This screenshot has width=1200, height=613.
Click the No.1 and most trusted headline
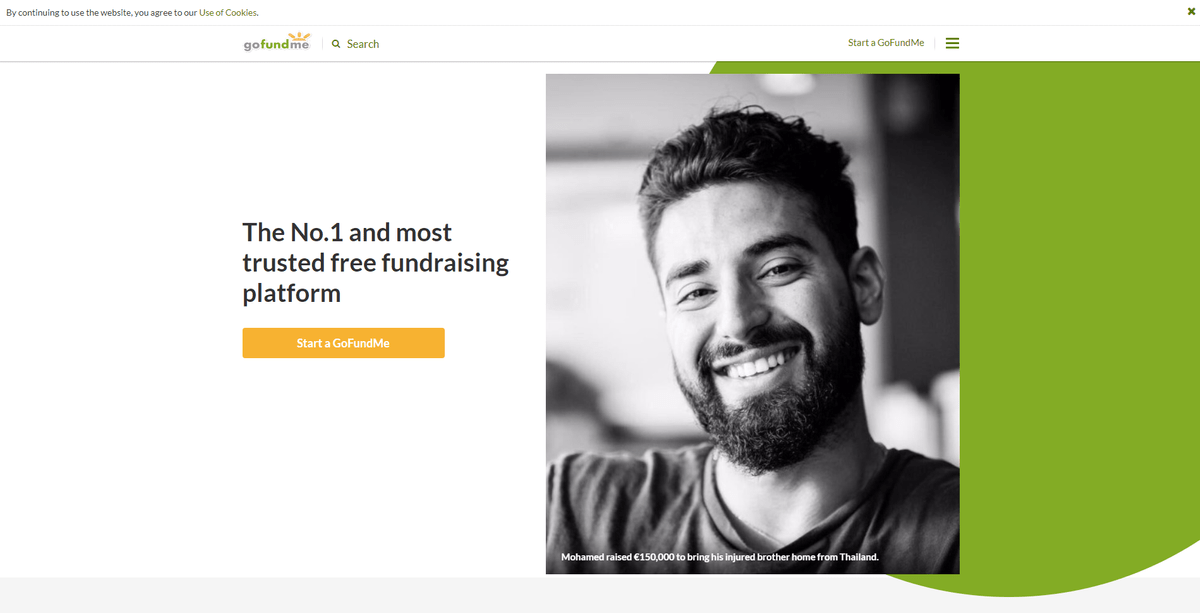tap(376, 263)
